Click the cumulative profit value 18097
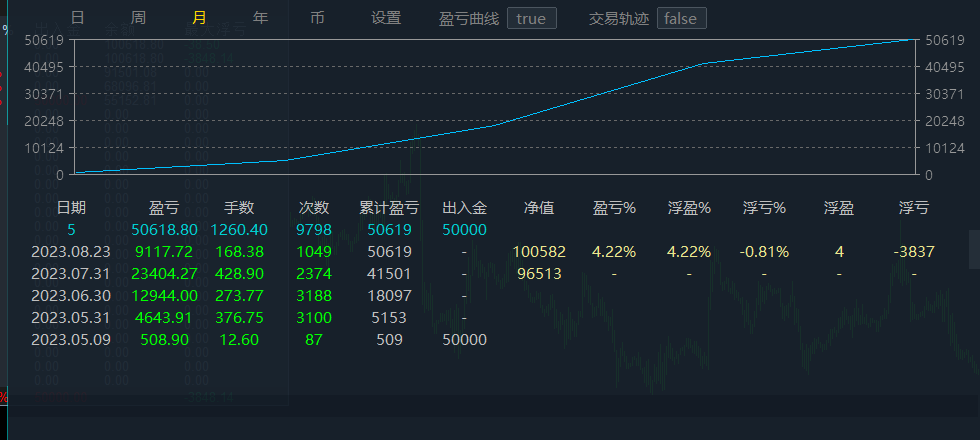The height and width of the screenshot is (440, 980). coord(389,296)
